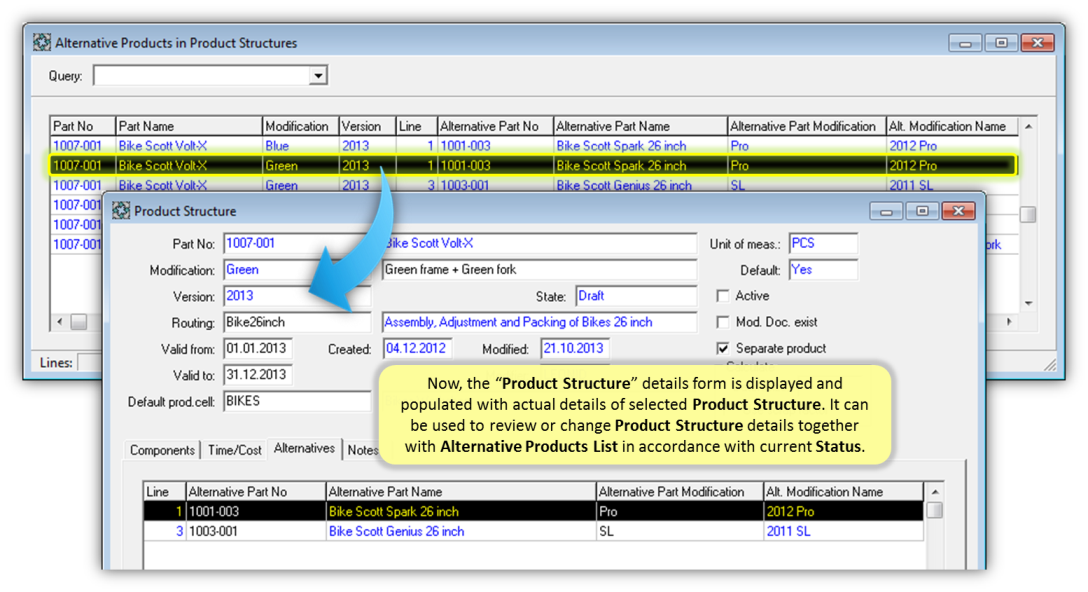Image resolution: width=1088 pixels, height=592 pixels.
Task: Click the Valid to date 31.12.2013
Action: pos(257,375)
